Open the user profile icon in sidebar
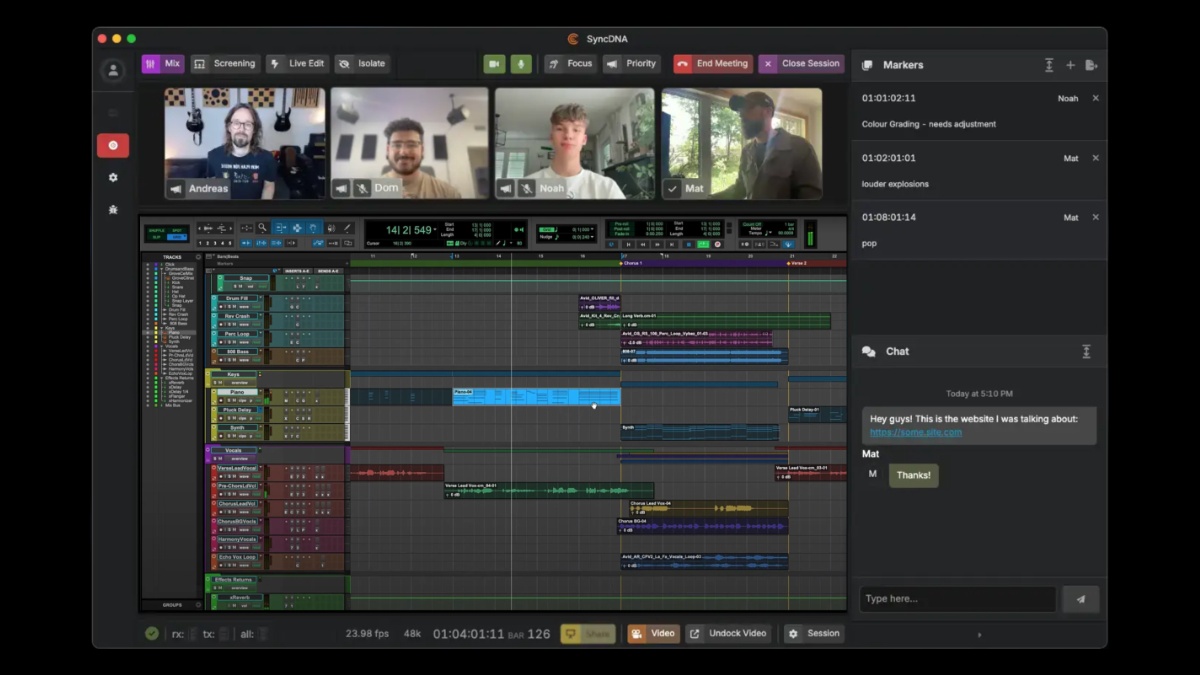1200x675 pixels. point(113,71)
